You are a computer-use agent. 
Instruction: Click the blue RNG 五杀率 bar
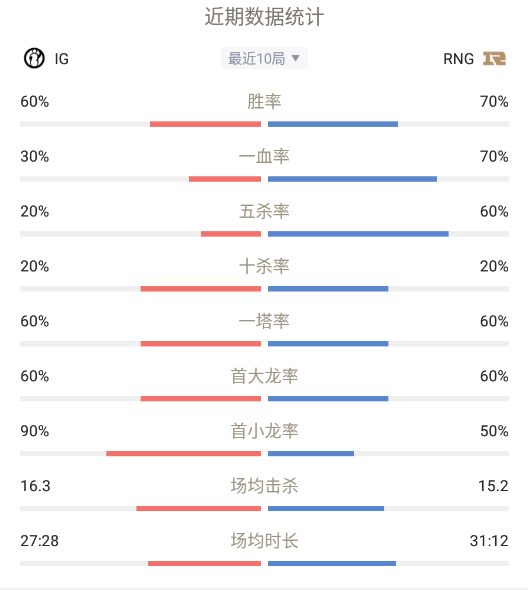tap(358, 234)
